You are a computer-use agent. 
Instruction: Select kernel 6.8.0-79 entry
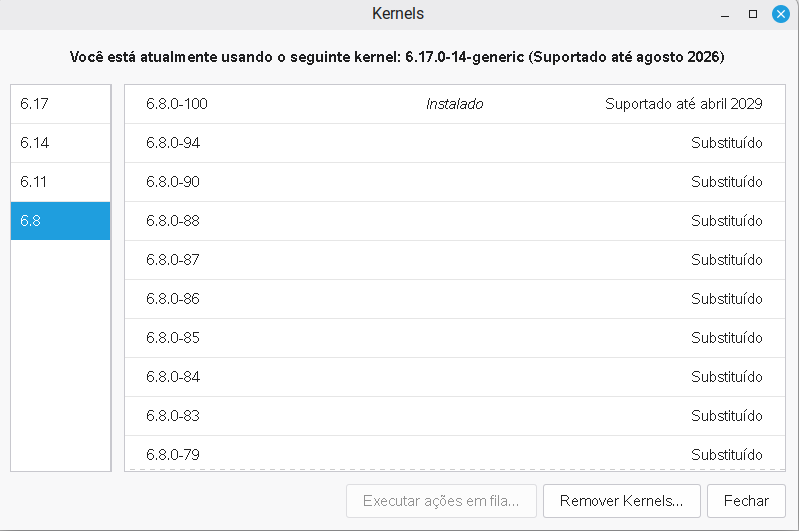454,454
